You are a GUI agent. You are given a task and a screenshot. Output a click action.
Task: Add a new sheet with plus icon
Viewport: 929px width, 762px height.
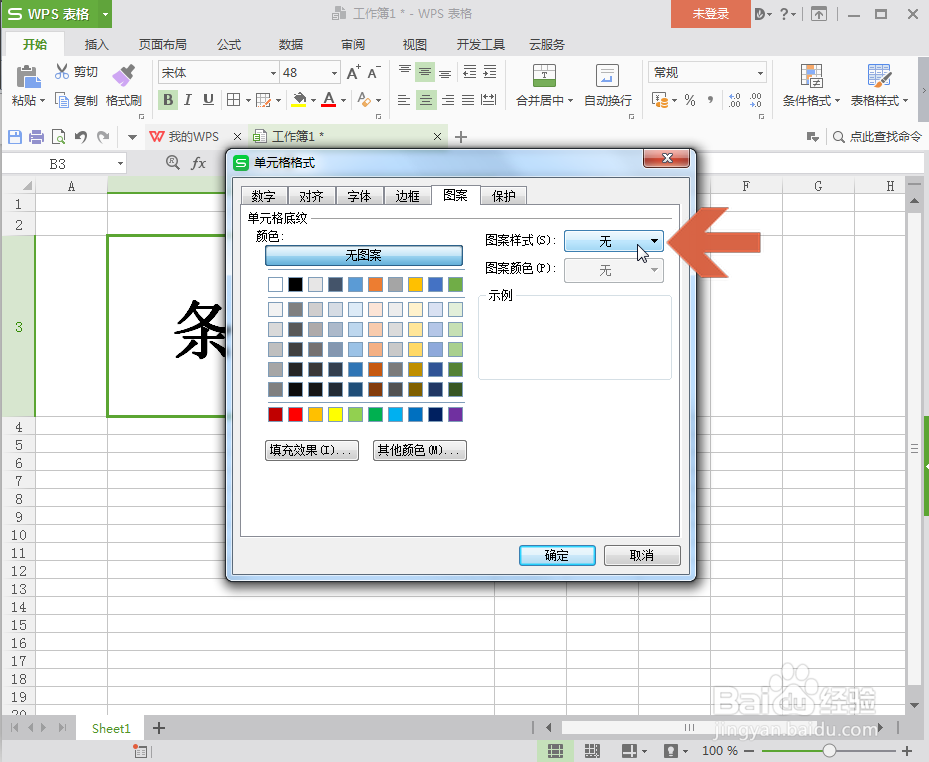pos(159,728)
